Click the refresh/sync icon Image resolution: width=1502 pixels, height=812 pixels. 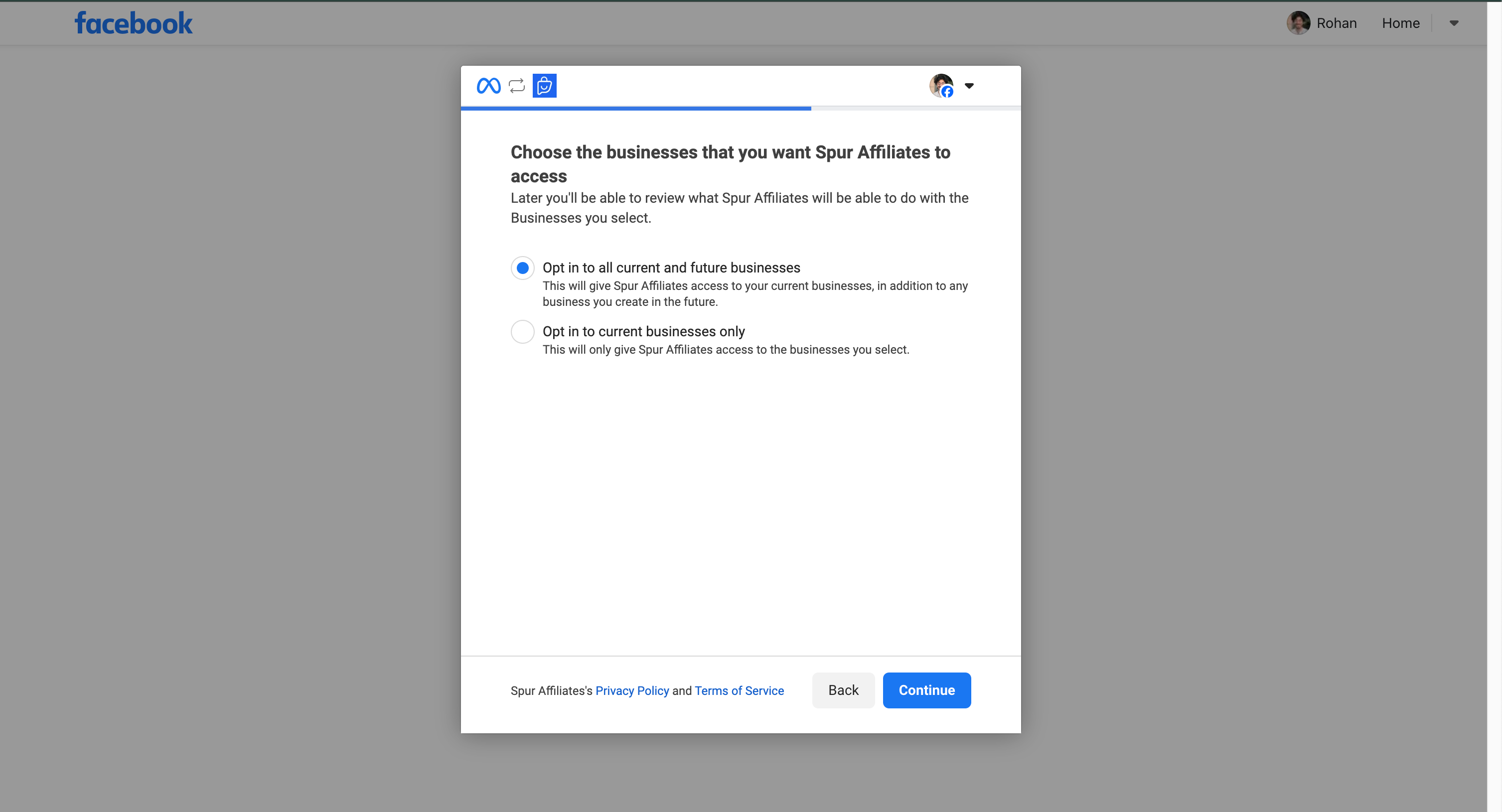click(516, 85)
